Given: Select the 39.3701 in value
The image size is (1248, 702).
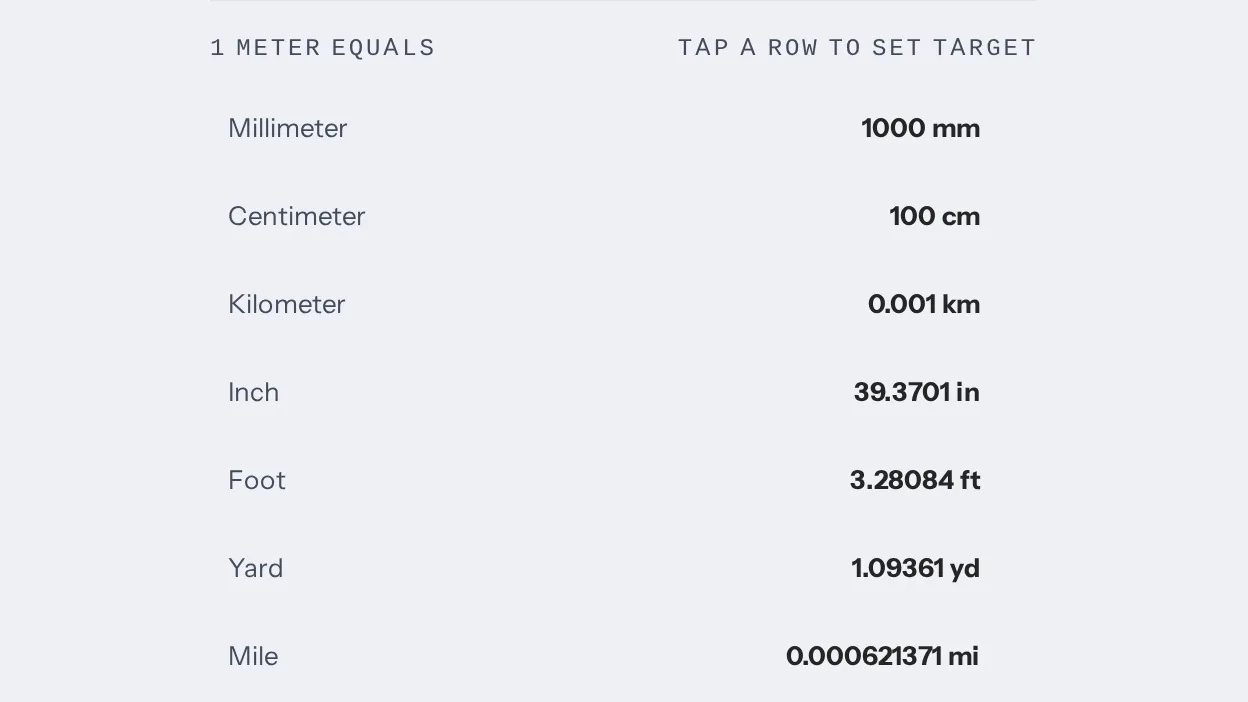Looking at the screenshot, I should (x=916, y=392).
